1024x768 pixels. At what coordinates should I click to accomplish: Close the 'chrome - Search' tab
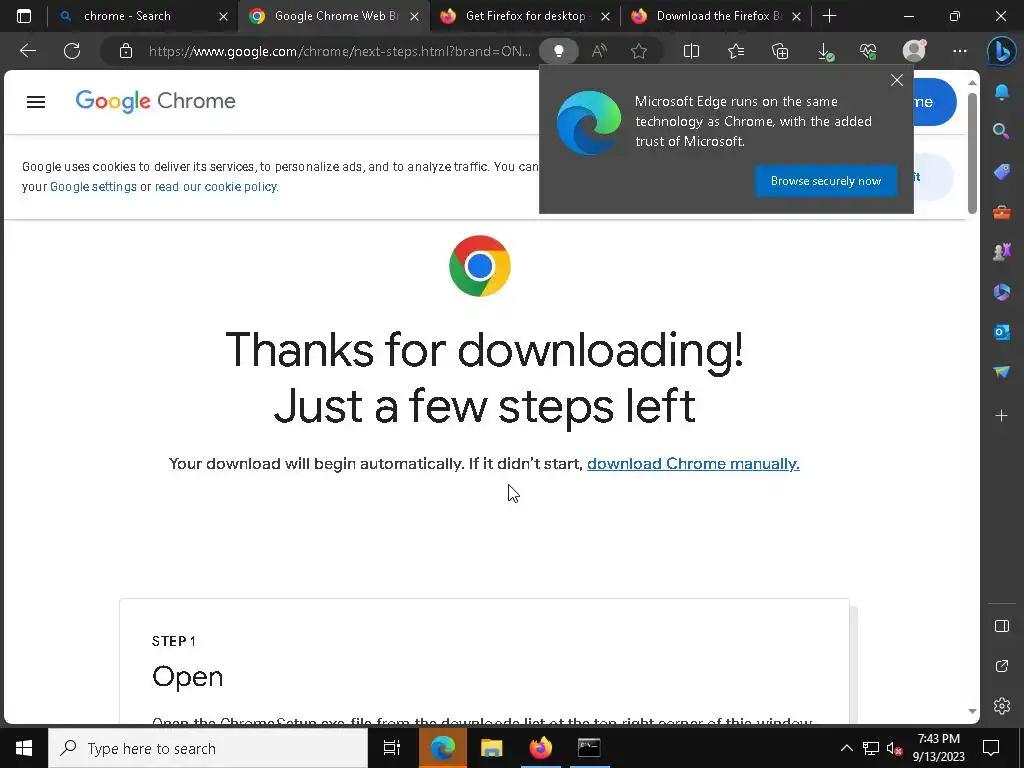pyautogui.click(x=223, y=16)
